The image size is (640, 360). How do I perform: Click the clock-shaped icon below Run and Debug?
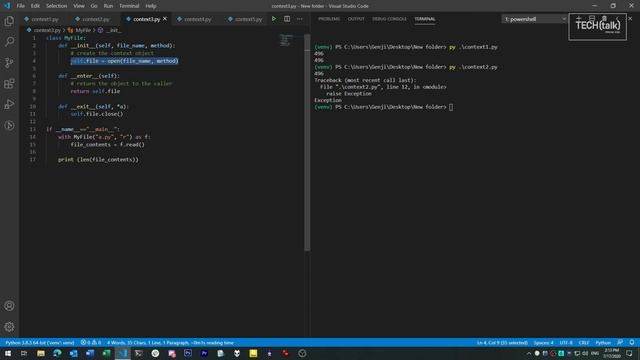[9, 126]
